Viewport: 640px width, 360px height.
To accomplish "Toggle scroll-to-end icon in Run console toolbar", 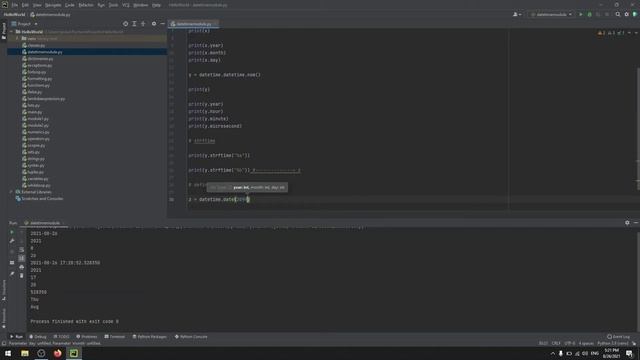I will (x=22, y=258).
